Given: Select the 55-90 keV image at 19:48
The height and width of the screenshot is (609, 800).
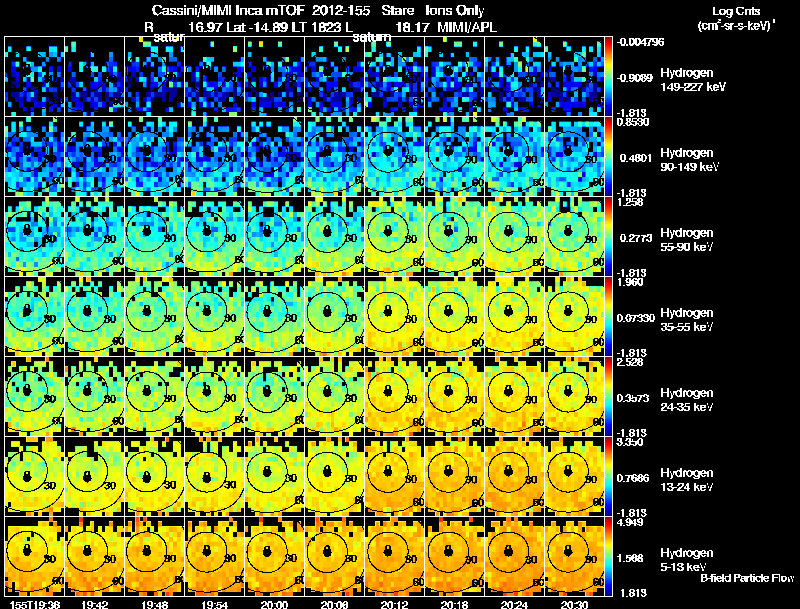Looking at the screenshot, I should pyautogui.click(x=154, y=237).
